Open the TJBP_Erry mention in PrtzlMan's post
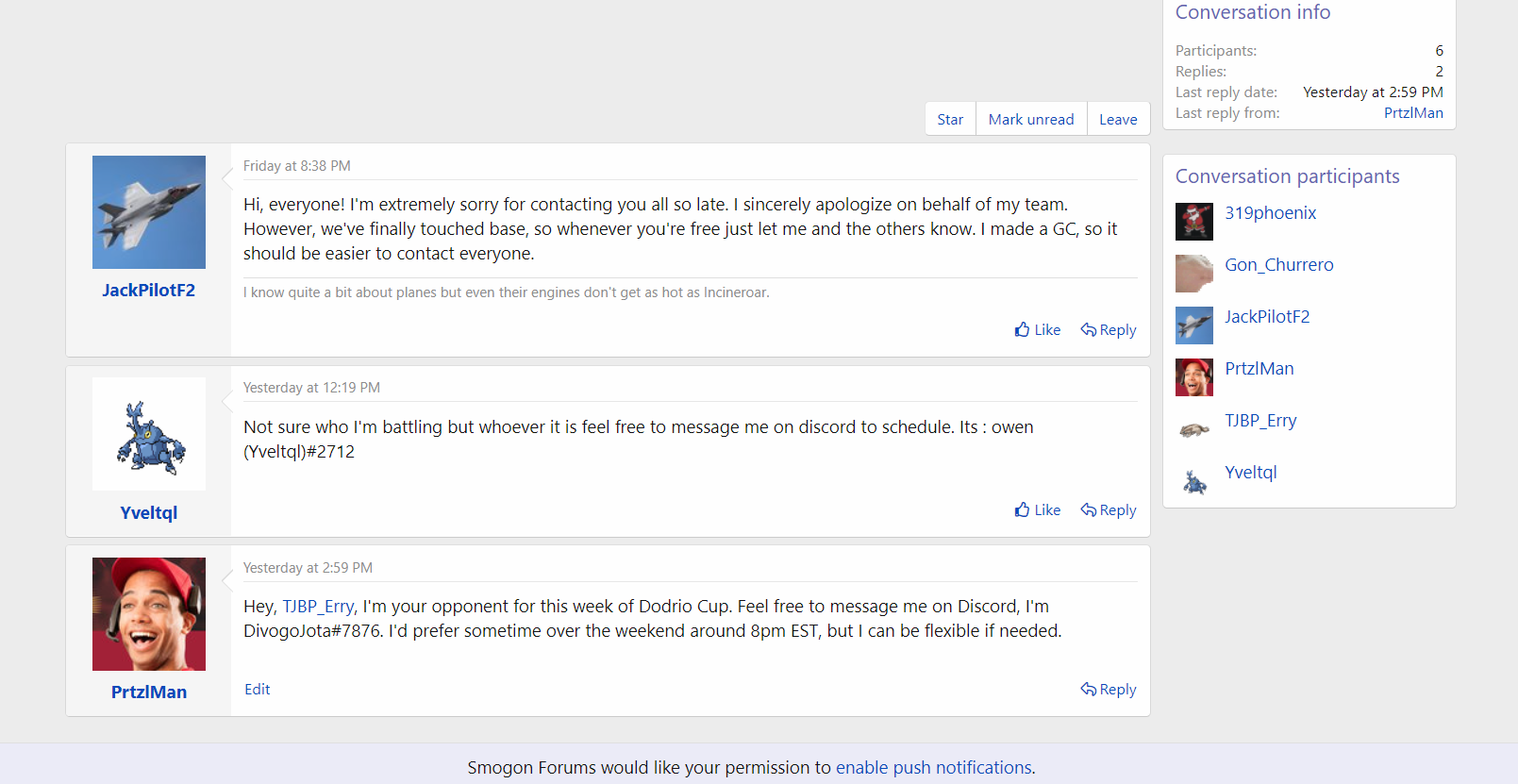Screen dimensions: 1518x784 point(318,607)
